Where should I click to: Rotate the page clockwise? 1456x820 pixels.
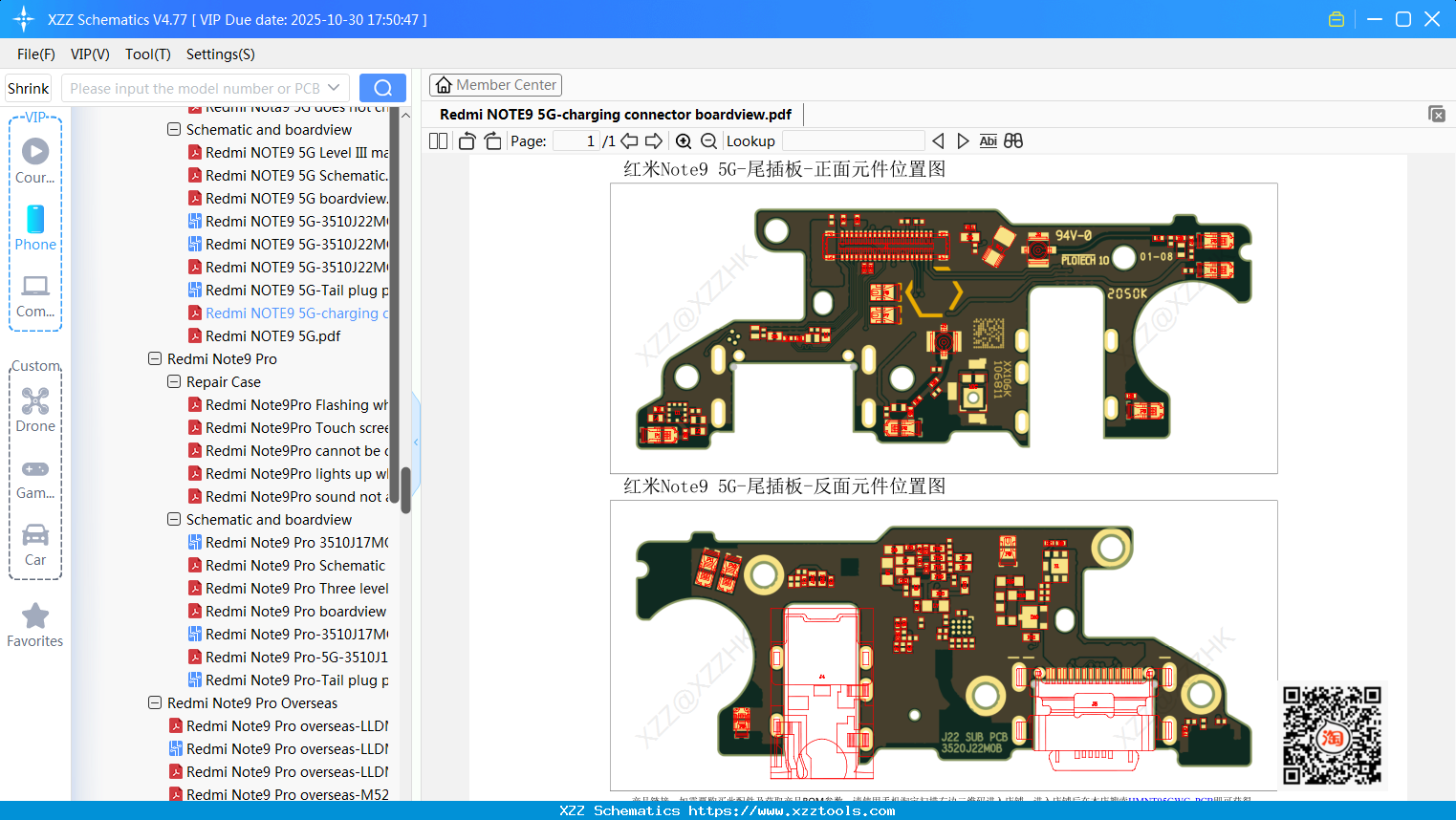pyautogui.click(x=492, y=140)
